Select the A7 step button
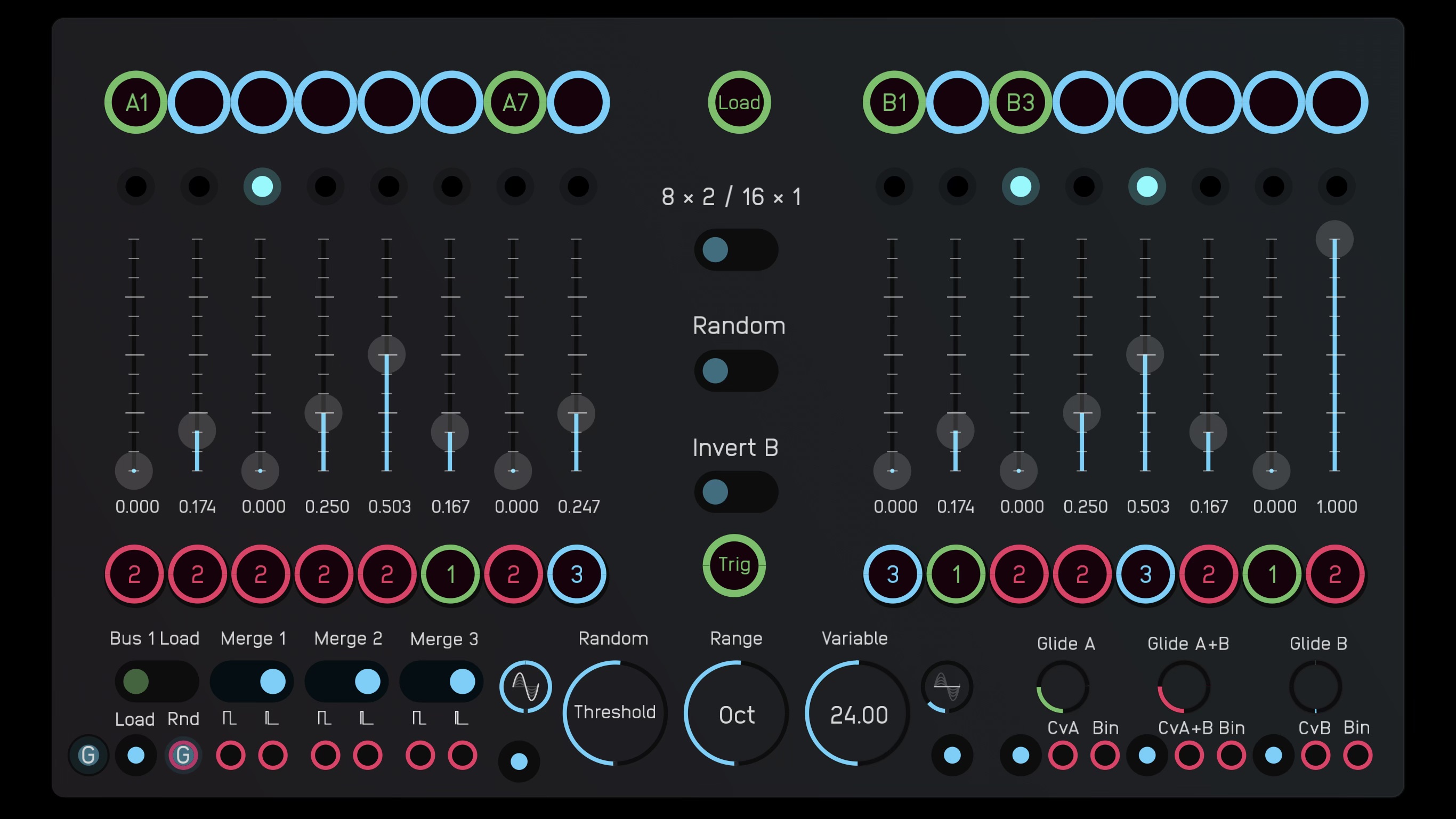This screenshot has width=1456, height=819. 515,102
